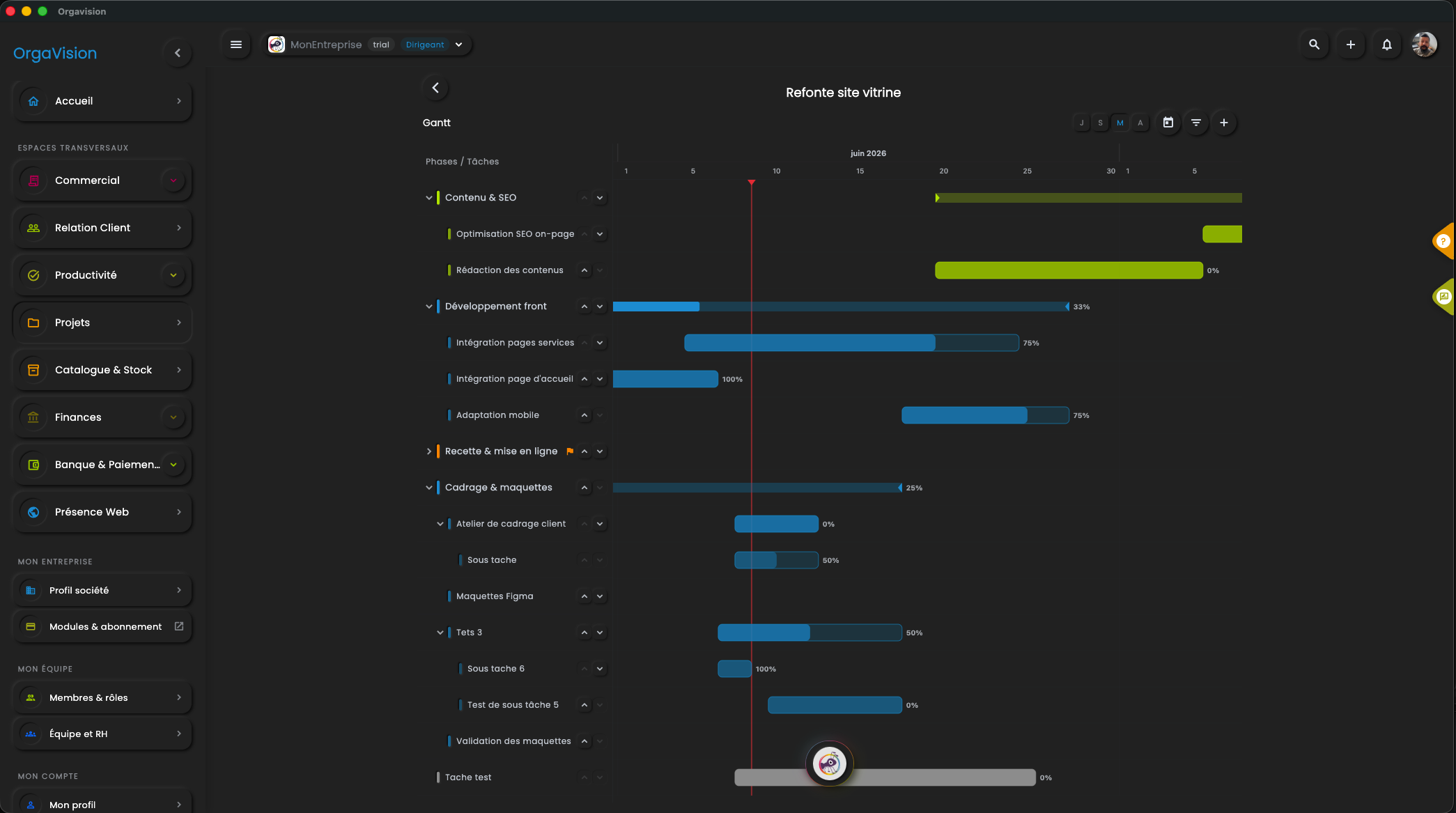1456x813 pixels.
Task: Move Rédaction des contenus task up
Action: point(584,270)
